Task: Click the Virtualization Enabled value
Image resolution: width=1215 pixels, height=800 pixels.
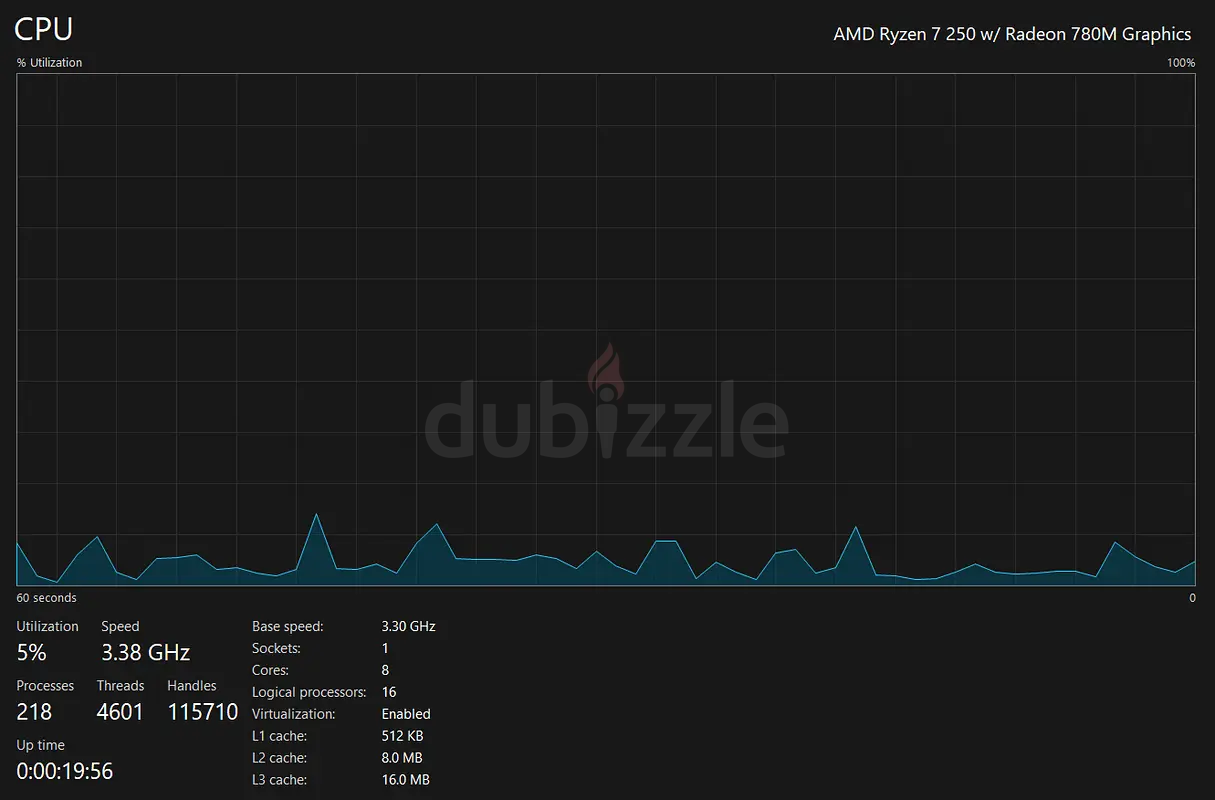Action: 406,714
